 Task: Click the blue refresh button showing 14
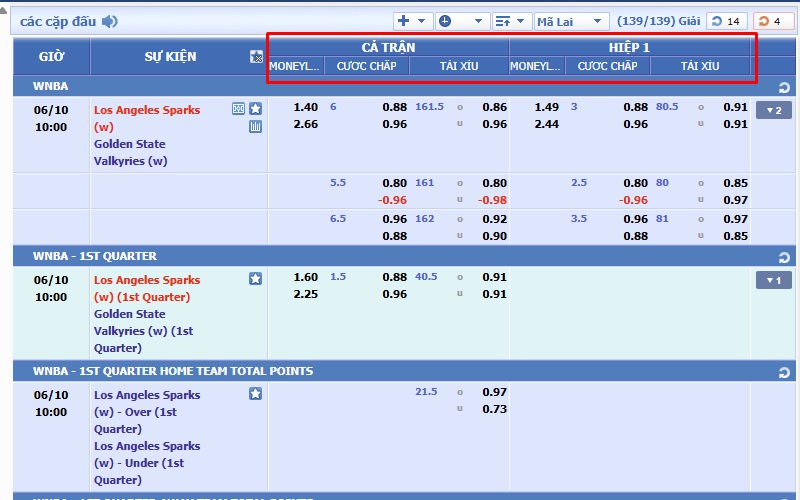click(x=727, y=21)
